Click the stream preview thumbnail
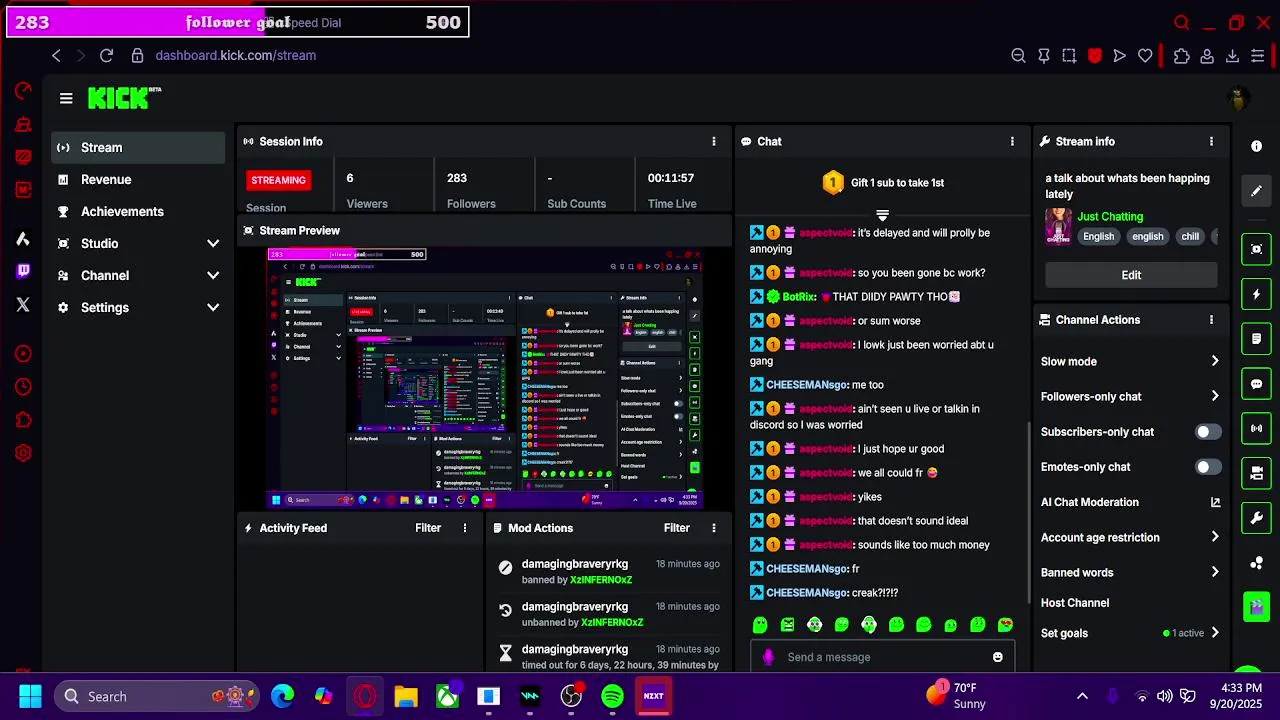Screen dimensions: 1280x720 pos(485,379)
